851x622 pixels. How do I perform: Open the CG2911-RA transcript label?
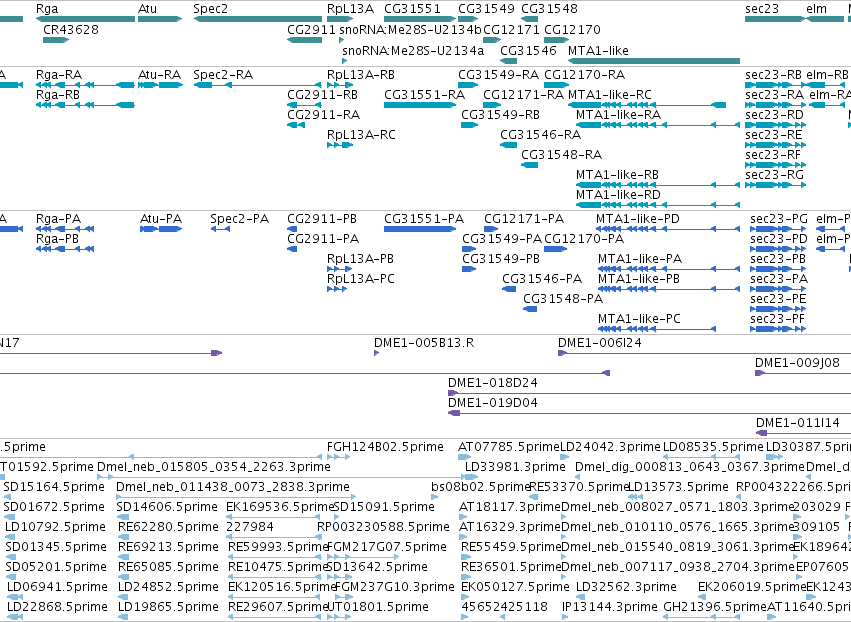tap(323, 115)
